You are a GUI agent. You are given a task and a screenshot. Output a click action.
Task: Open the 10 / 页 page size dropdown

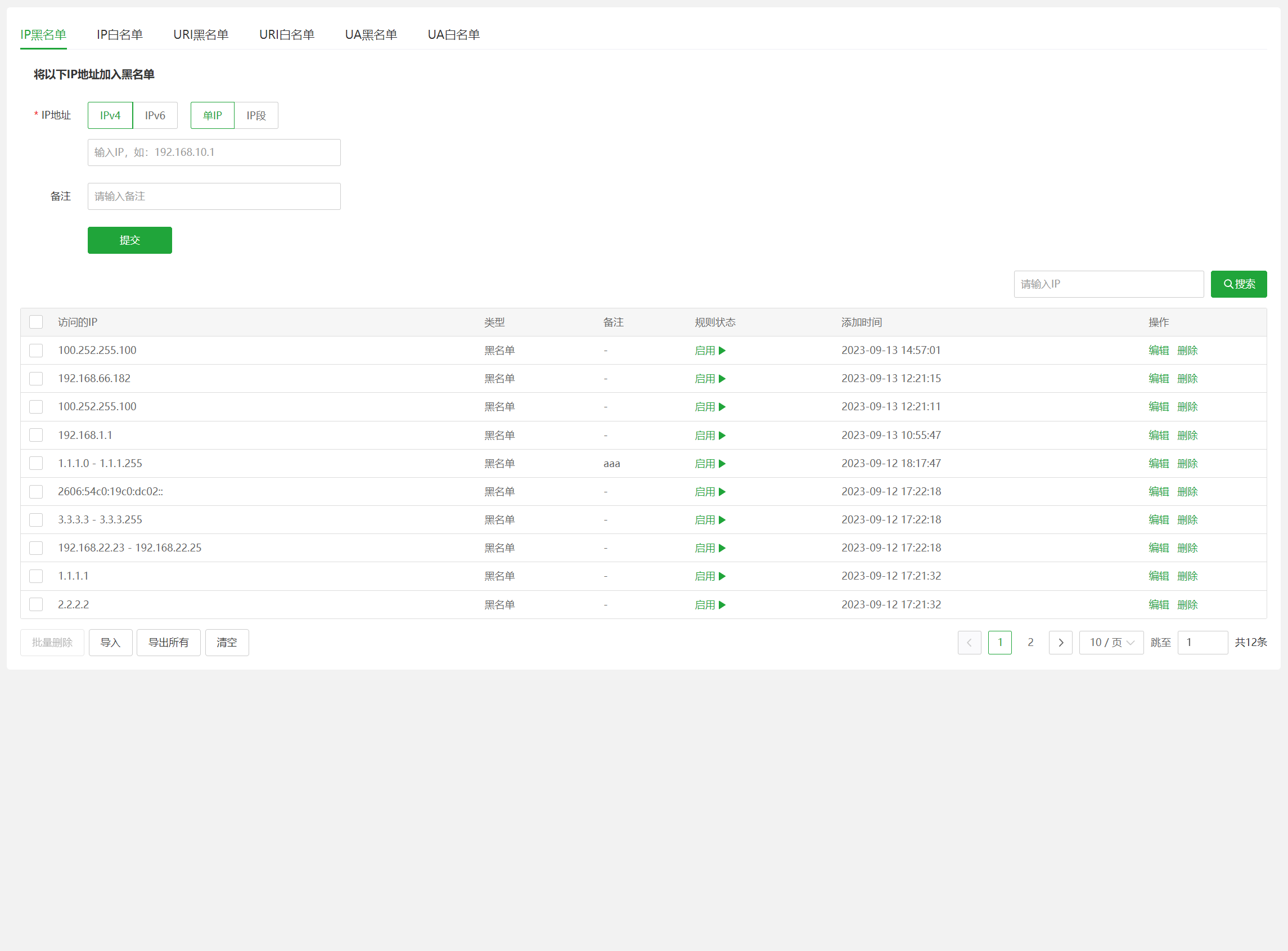click(1111, 643)
